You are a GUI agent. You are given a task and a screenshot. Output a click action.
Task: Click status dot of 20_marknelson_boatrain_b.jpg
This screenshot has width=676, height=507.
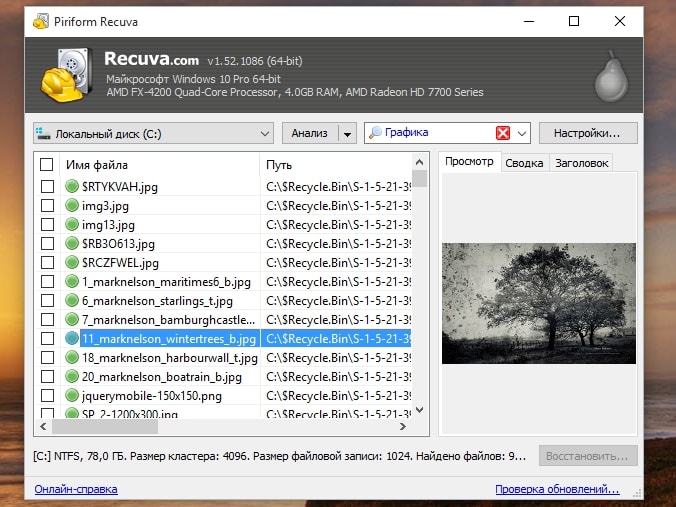tap(72, 376)
